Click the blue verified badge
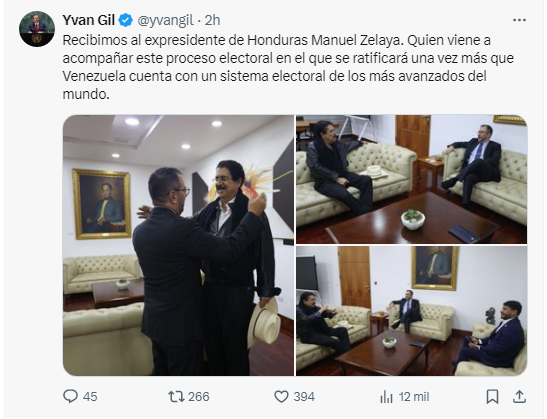The width and height of the screenshot is (547, 419). 126,20
